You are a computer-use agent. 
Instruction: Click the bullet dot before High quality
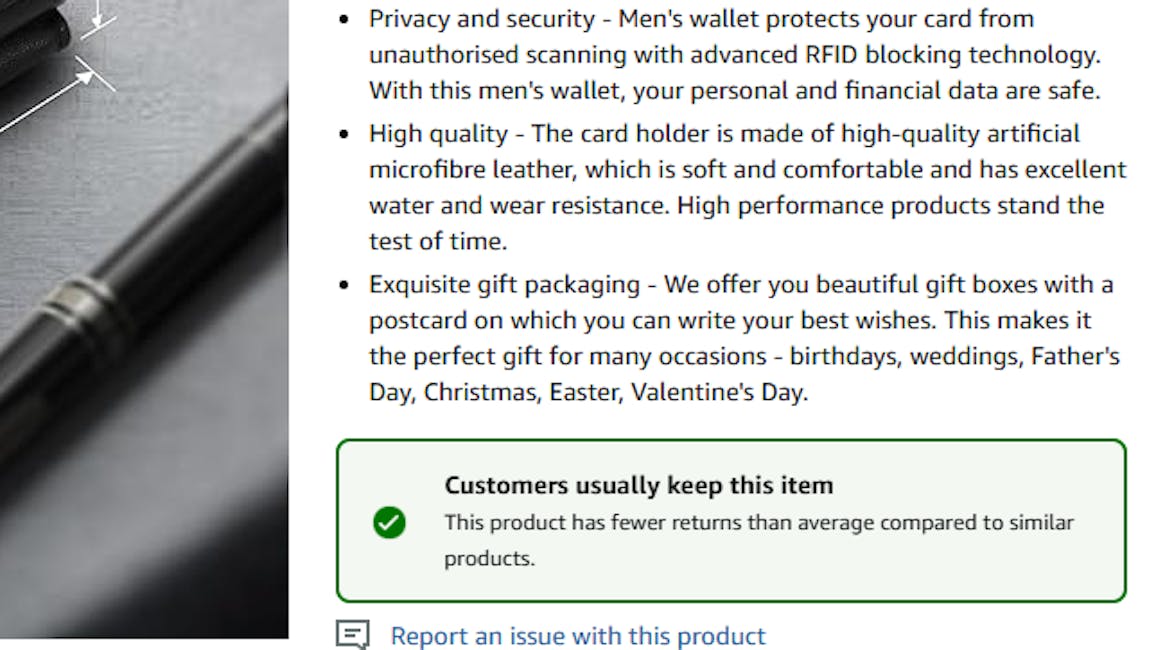[x=345, y=134]
